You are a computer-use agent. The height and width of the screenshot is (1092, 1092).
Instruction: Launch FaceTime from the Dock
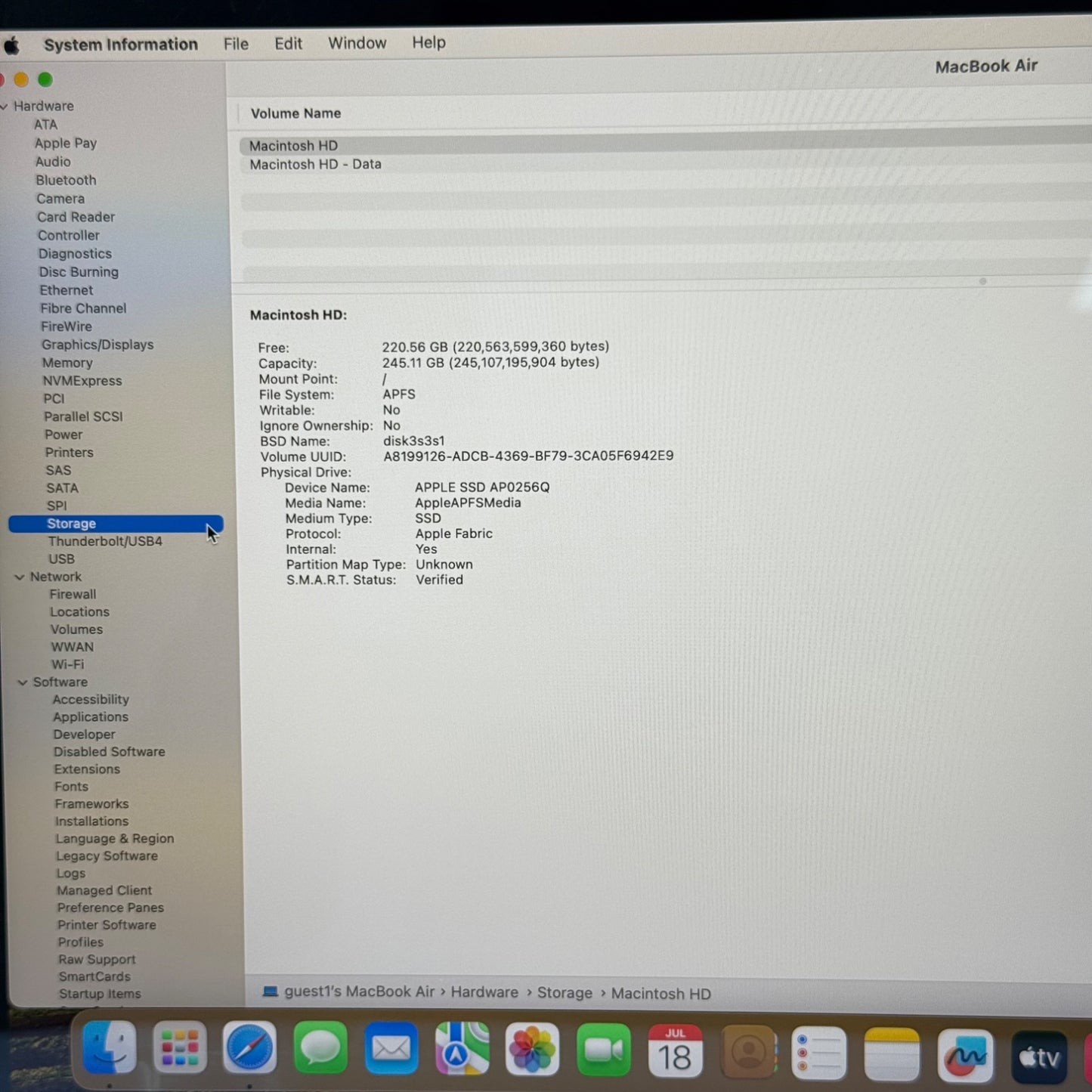click(603, 1050)
